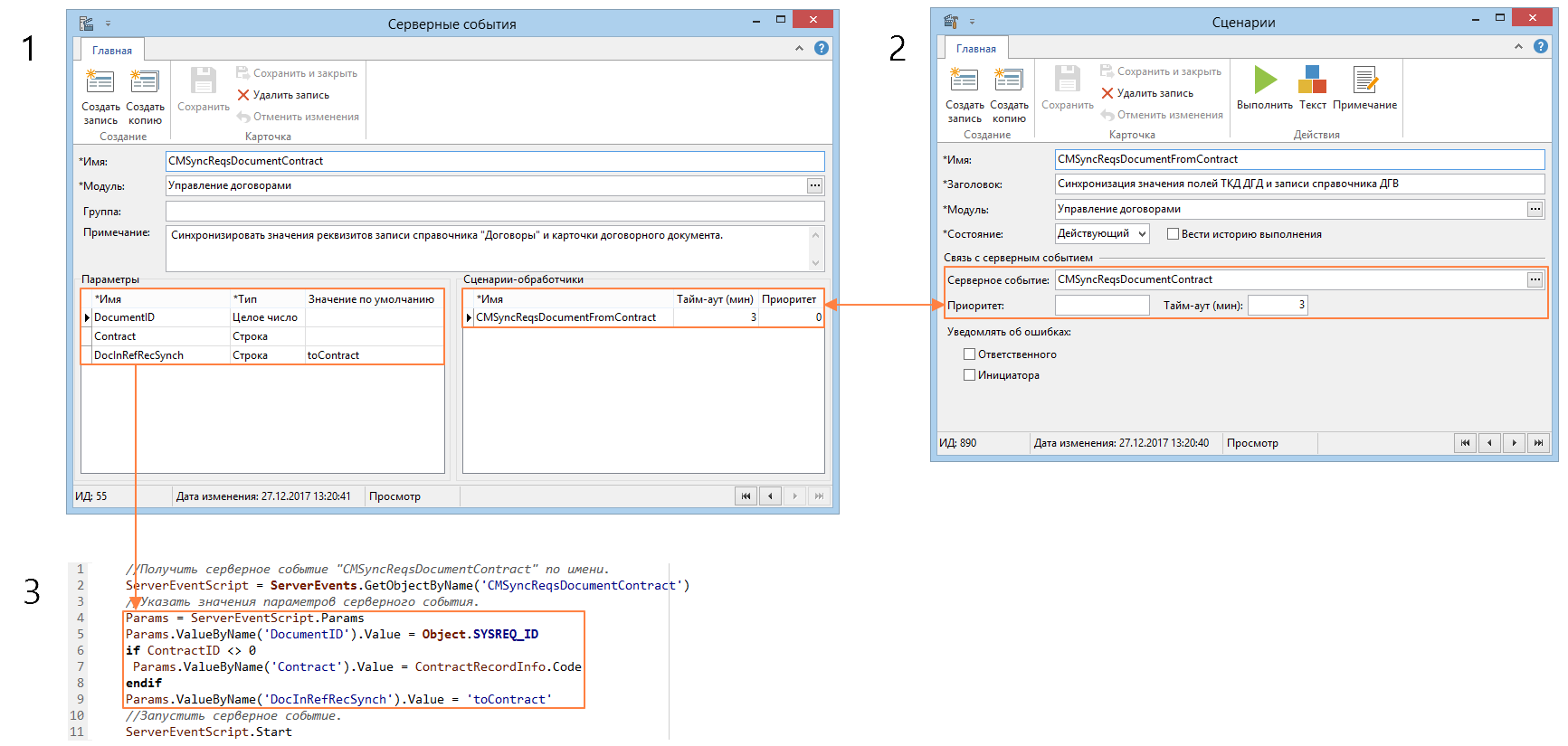Check Ответственного error notification box
This screenshot has width=1568, height=746.
(x=969, y=354)
